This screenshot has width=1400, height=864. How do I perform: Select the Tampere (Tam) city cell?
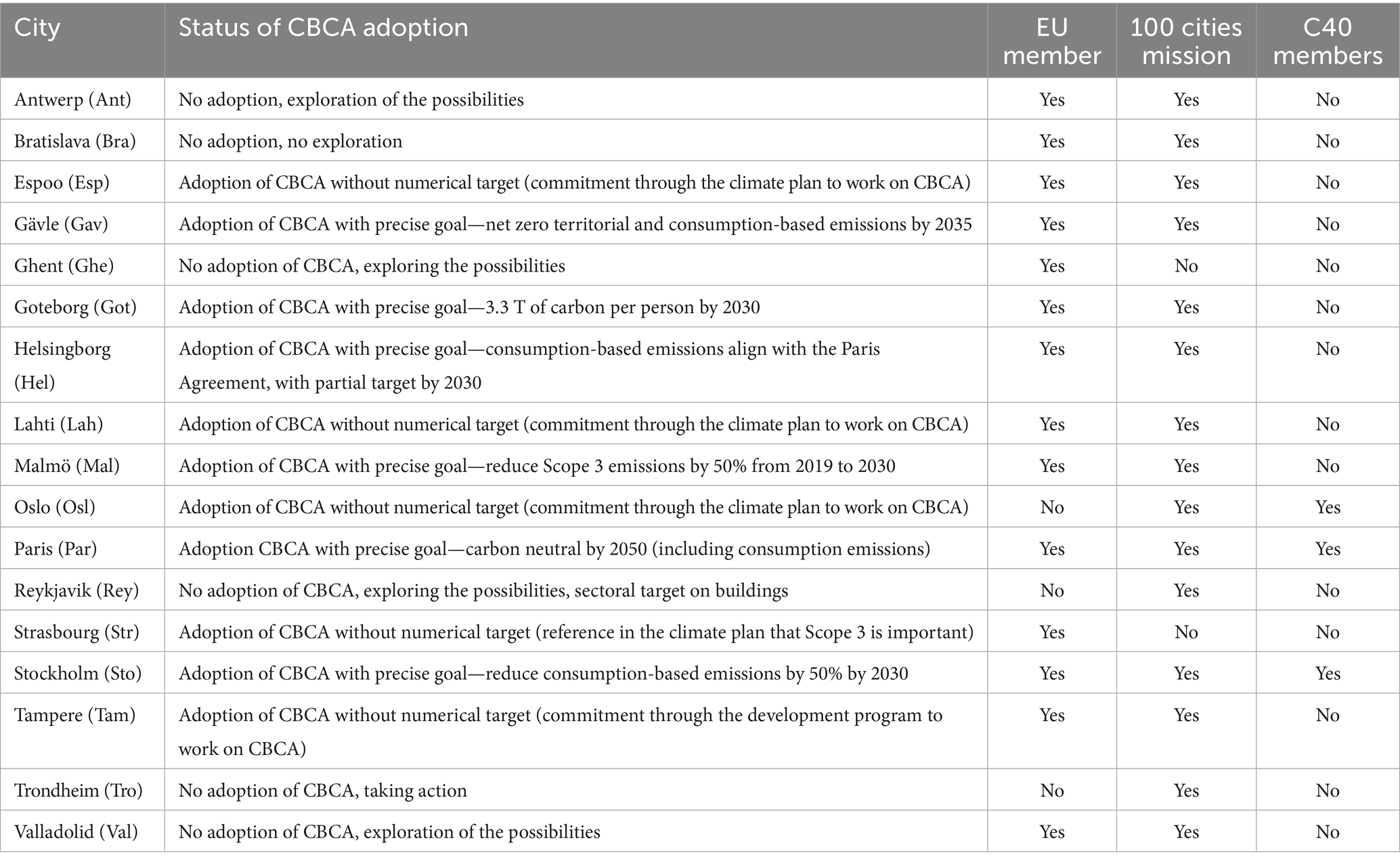pos(74,715)
